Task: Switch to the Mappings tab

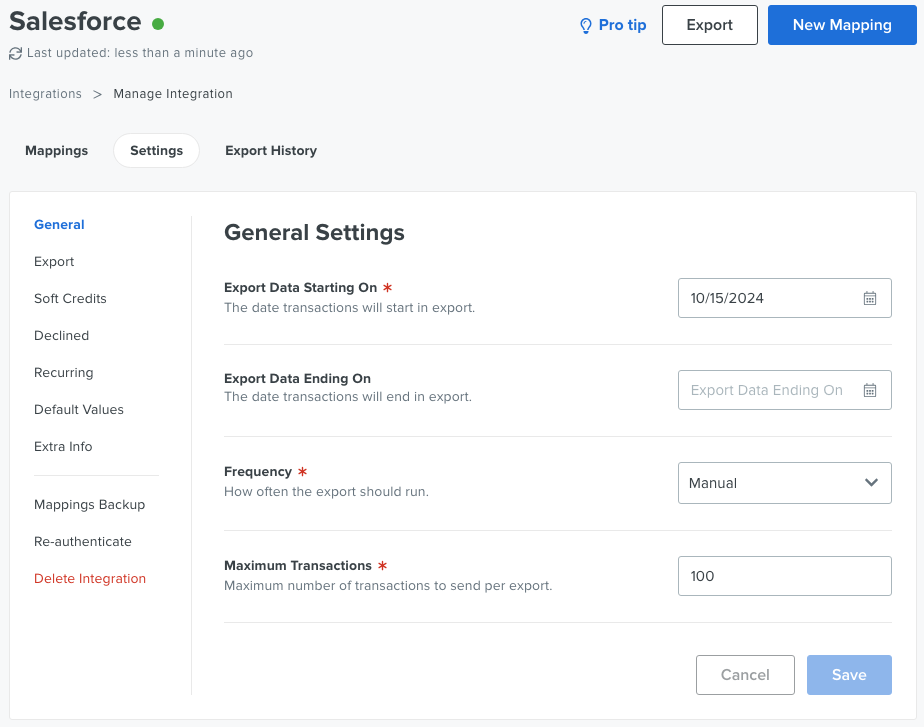Action: click(57, 150)
